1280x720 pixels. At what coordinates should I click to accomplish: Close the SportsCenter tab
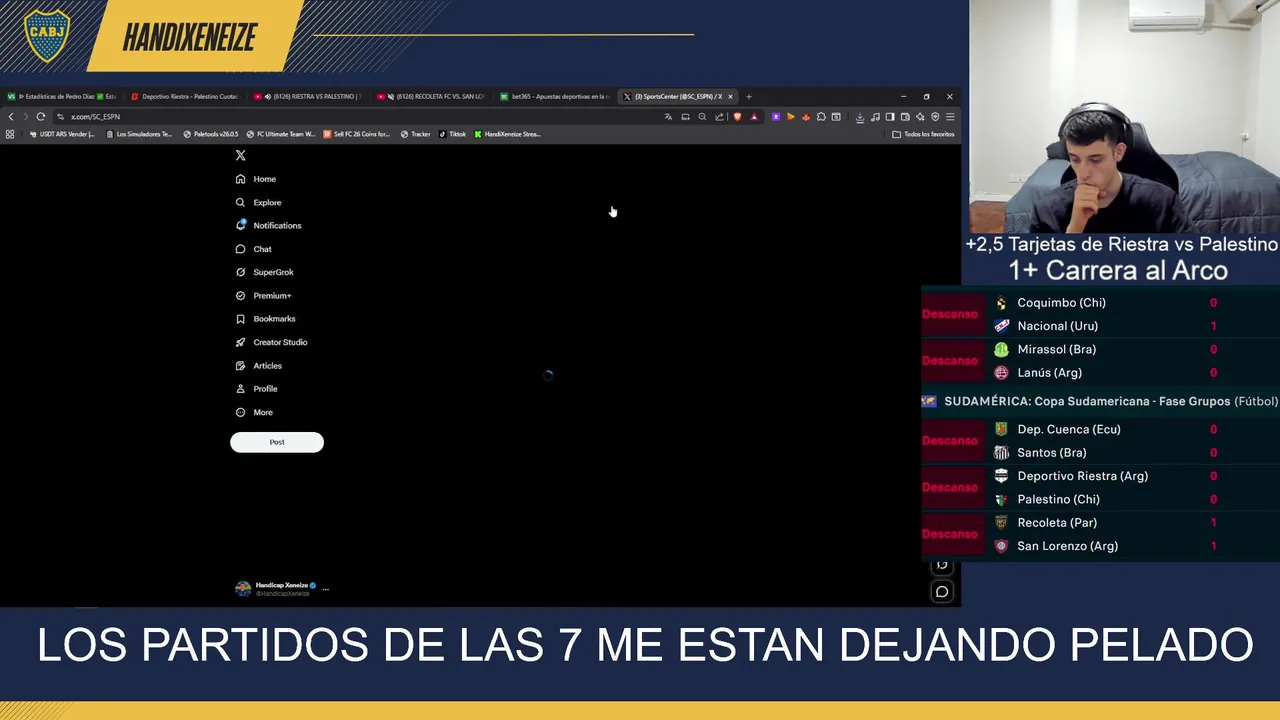click(x=730, y=97)
